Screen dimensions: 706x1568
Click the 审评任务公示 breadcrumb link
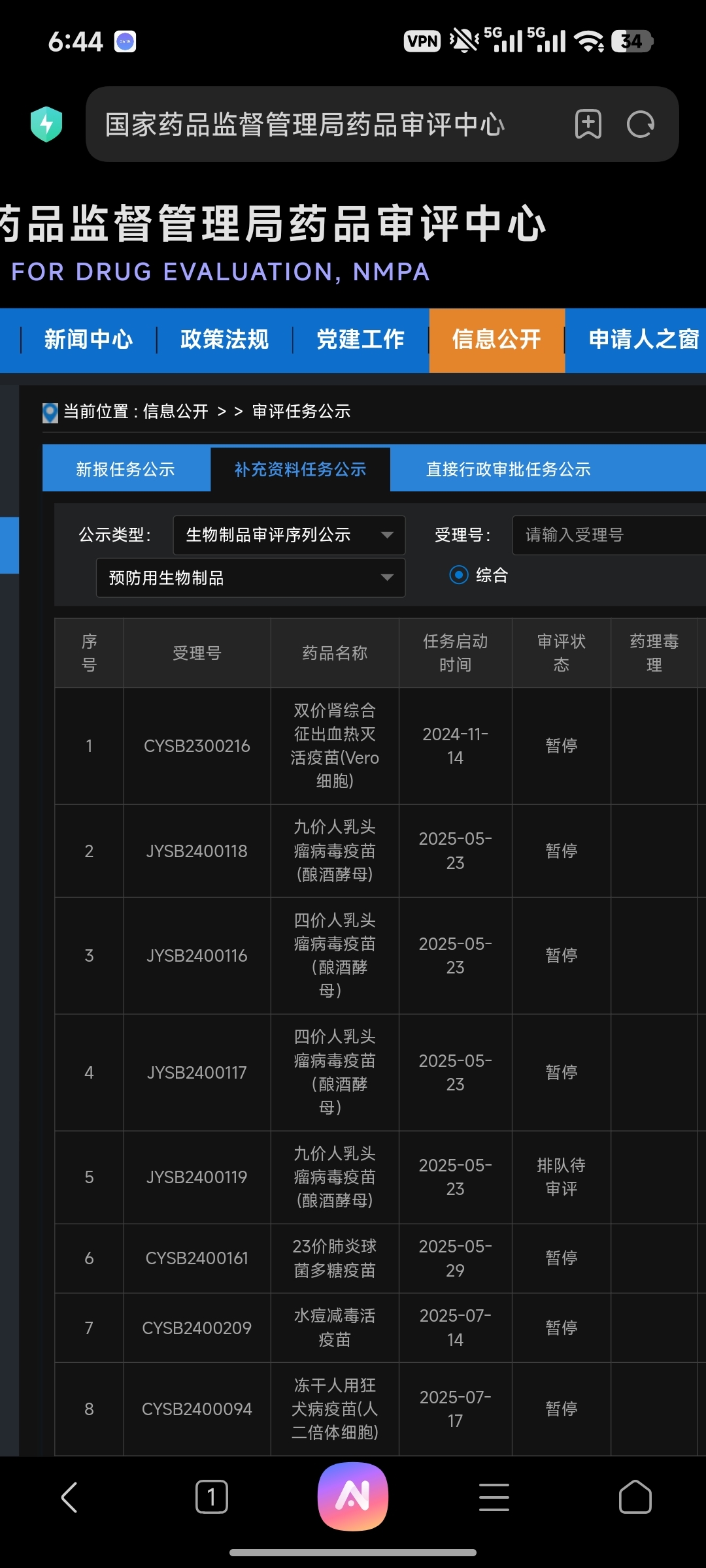pos(301,412)
